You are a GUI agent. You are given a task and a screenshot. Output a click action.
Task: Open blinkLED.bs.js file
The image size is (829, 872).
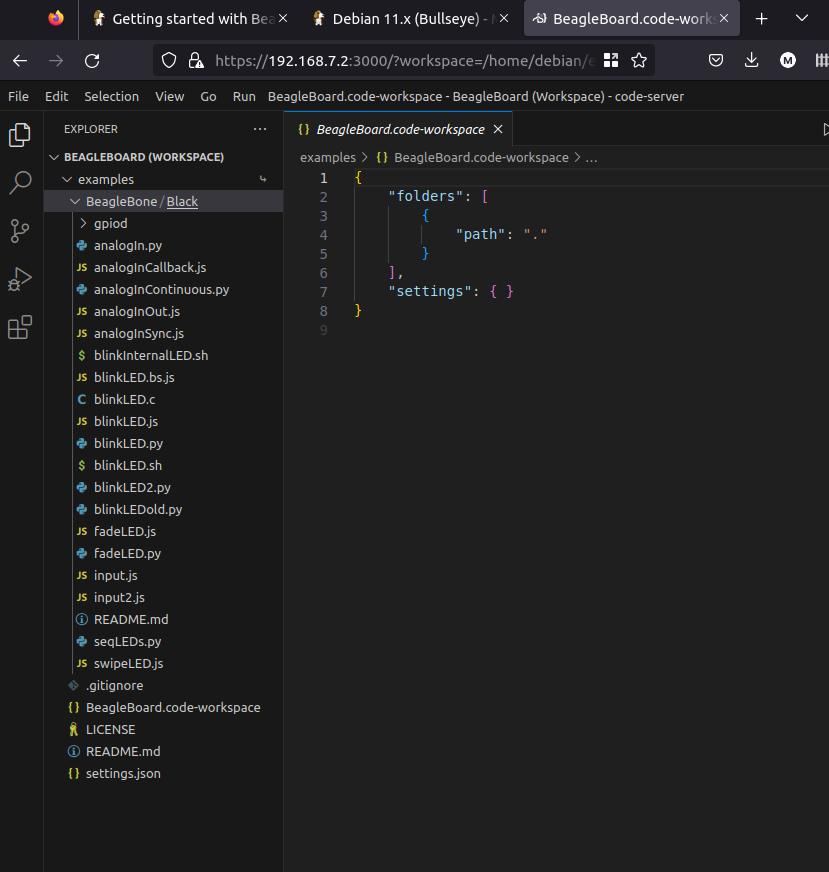134,378
